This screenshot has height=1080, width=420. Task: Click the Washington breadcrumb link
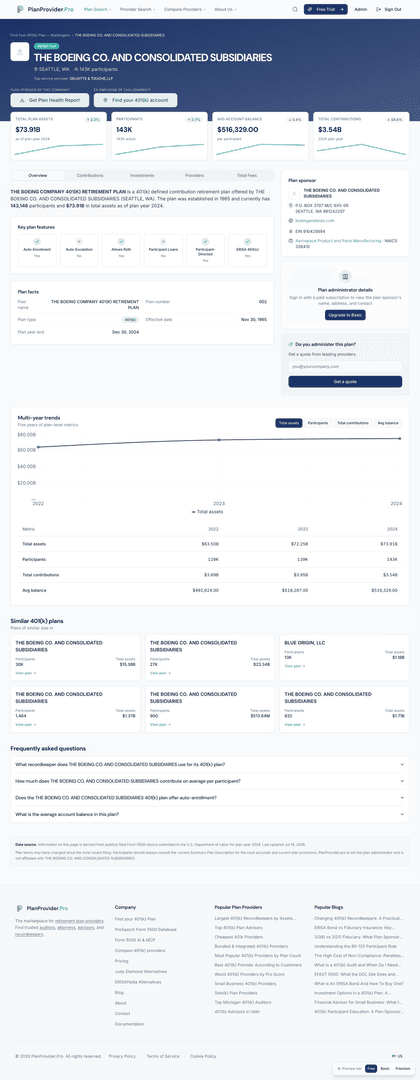(59, 34)
